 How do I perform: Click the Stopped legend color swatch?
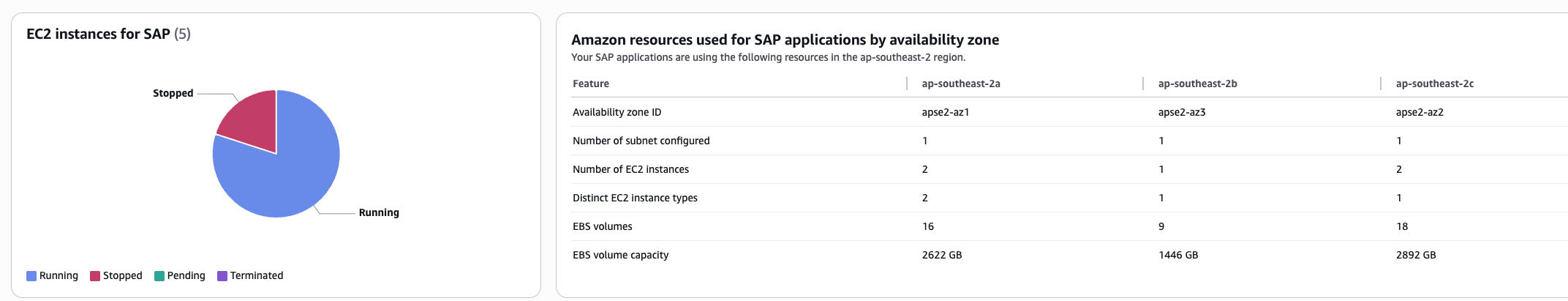coord(95,276)
